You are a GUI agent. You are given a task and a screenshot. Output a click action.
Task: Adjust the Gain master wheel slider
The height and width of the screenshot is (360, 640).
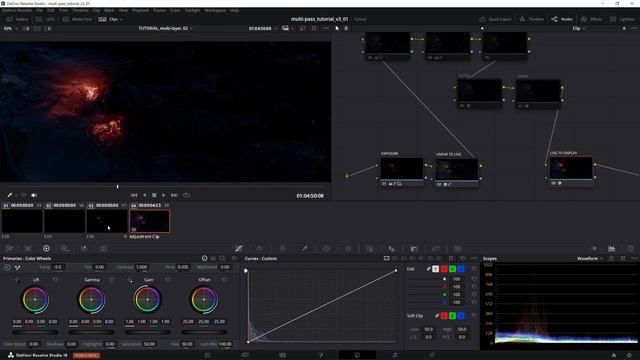(x=147, y=332)
